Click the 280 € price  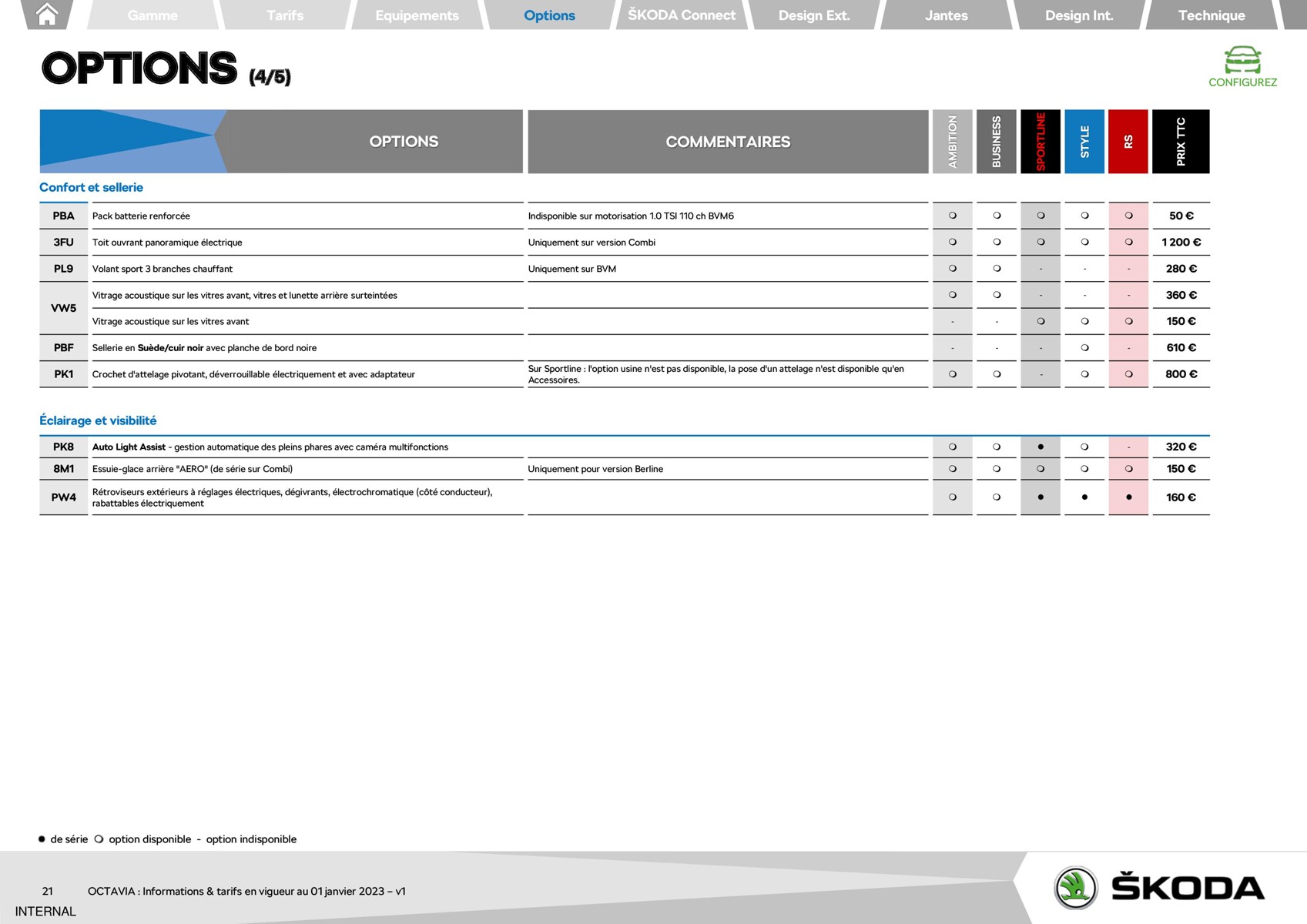pos(1181,269)
